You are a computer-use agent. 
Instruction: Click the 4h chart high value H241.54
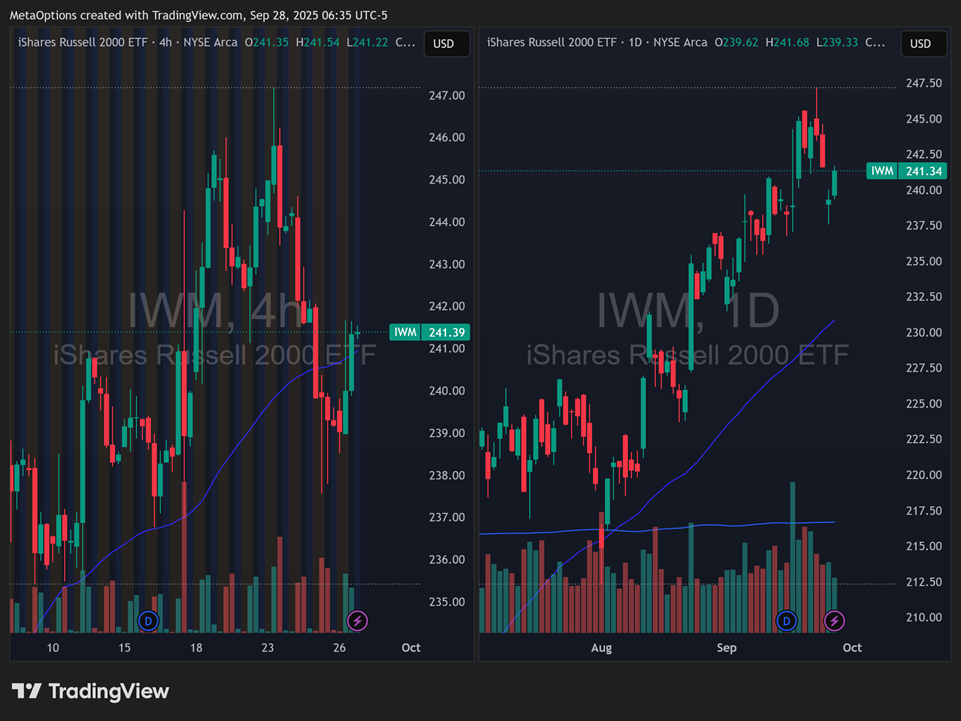click(317, 42)
